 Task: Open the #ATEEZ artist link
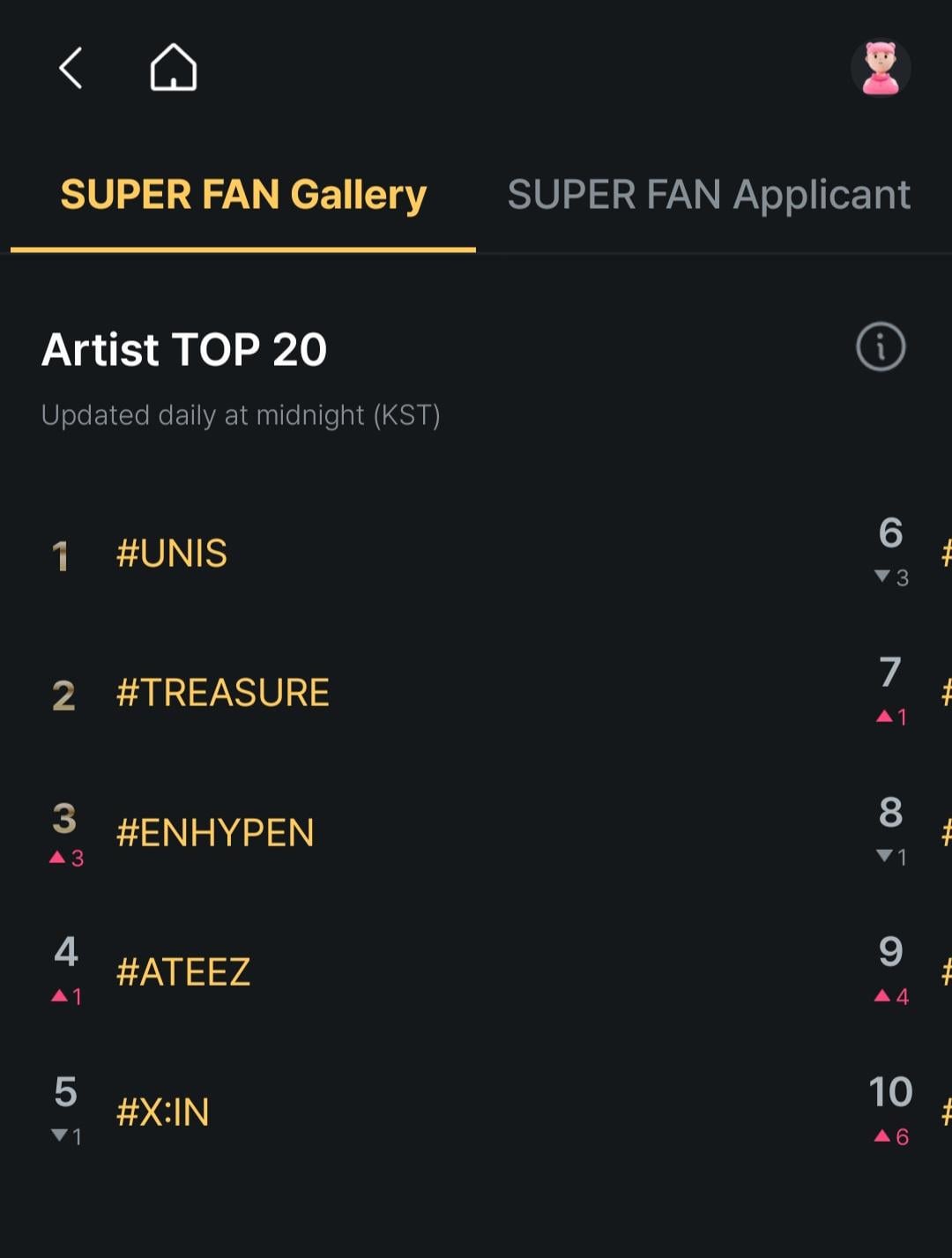pos(183,972)
